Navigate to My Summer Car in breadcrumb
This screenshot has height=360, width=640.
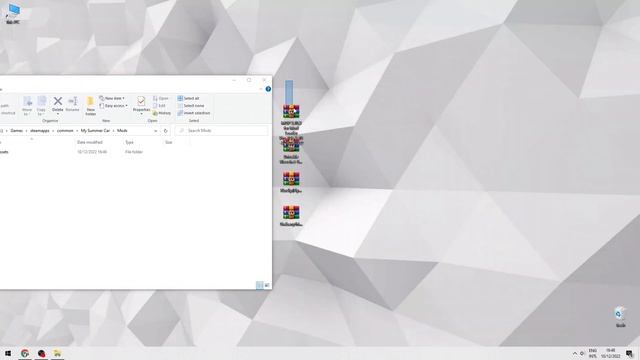coord(95,131)
